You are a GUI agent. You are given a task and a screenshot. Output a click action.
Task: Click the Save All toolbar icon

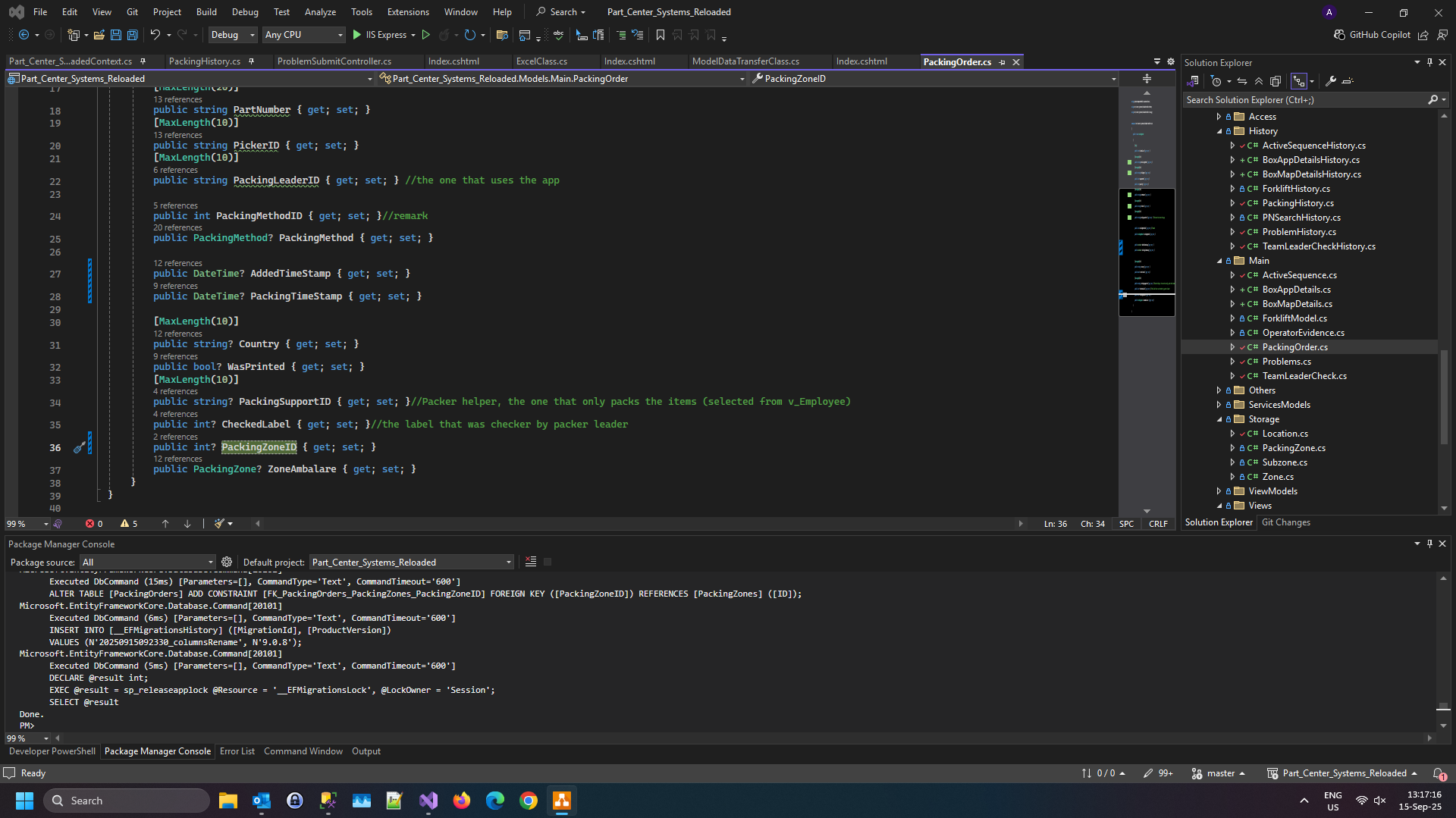pyautogui.click(x=133, y=35)
